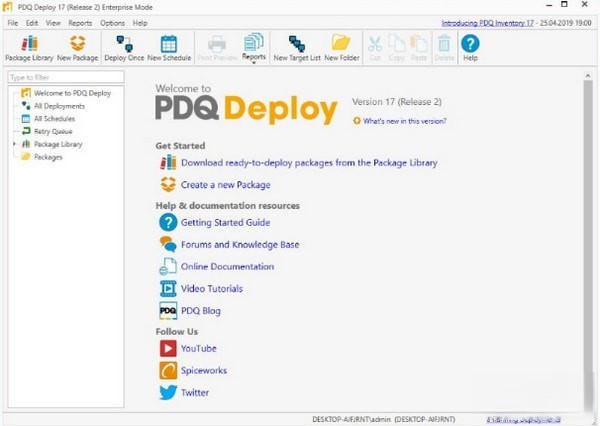
Task: Click the Delete trash icon
Action: (444, 49)
